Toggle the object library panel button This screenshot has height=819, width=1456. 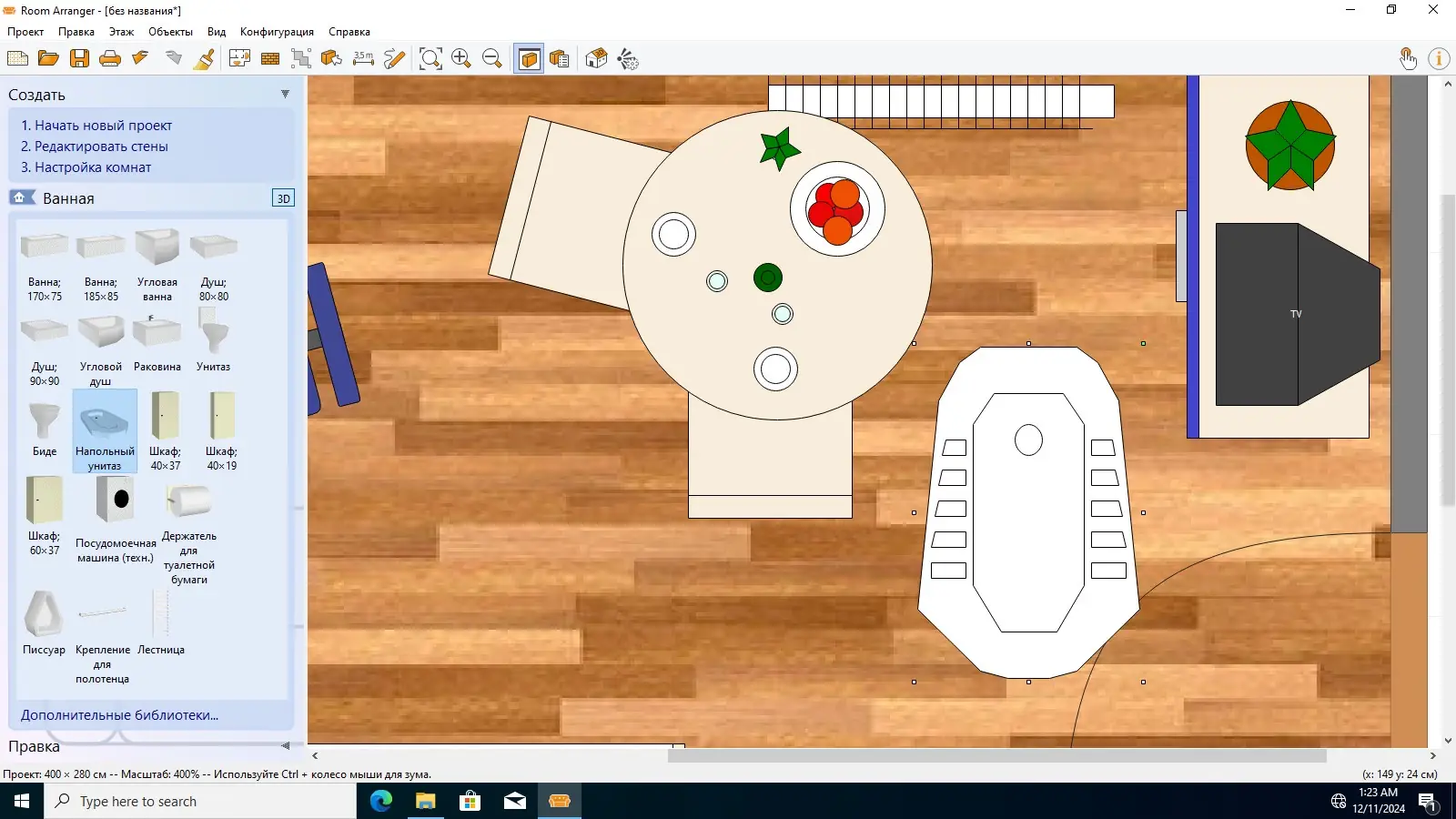pos(529,59)
